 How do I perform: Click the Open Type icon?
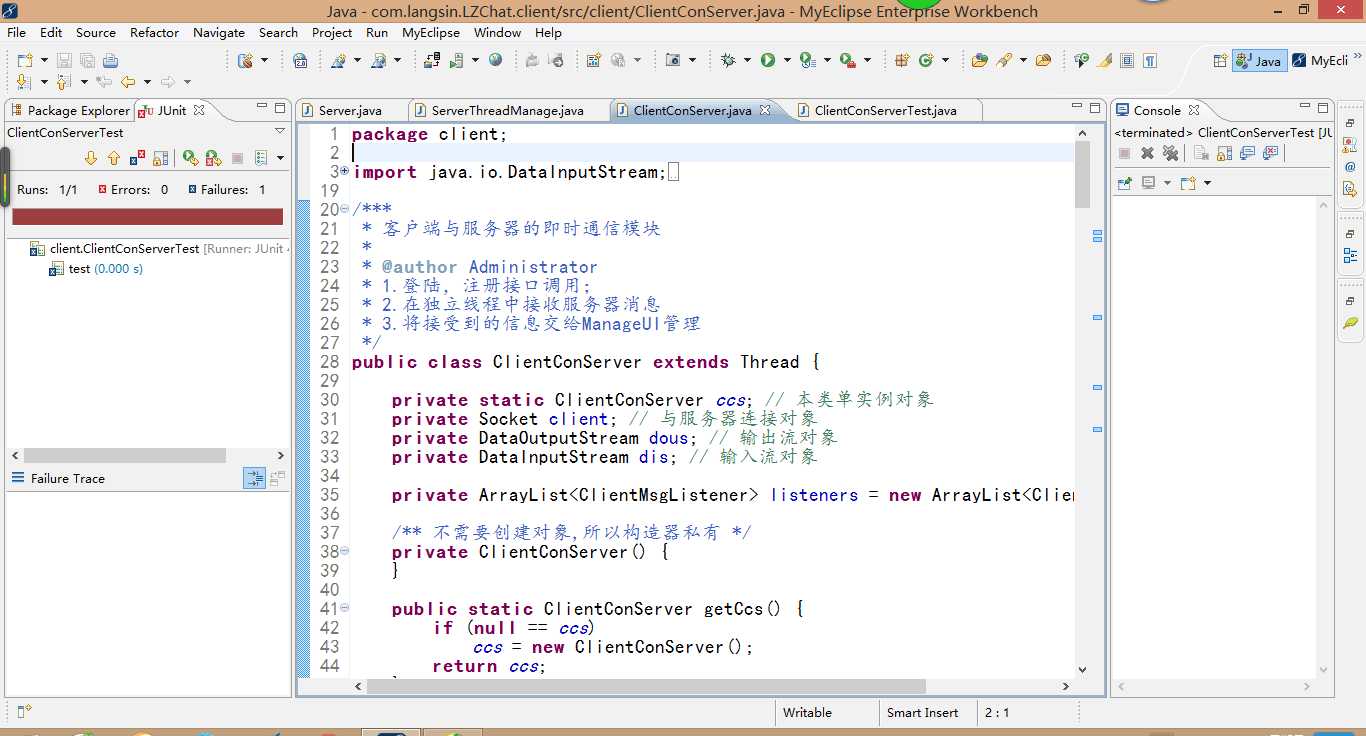[x=979, y=60]
